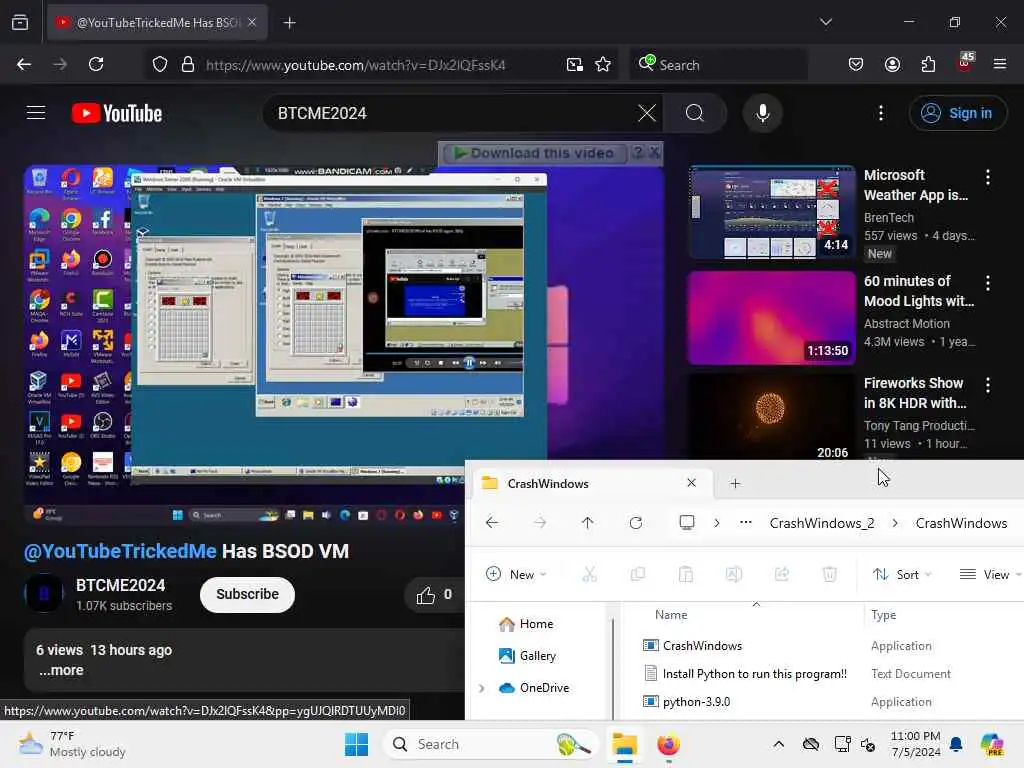Select the CrashWindows Explorer tab
Viewport: 1024px width, 768px height.
tap(591, 483)
